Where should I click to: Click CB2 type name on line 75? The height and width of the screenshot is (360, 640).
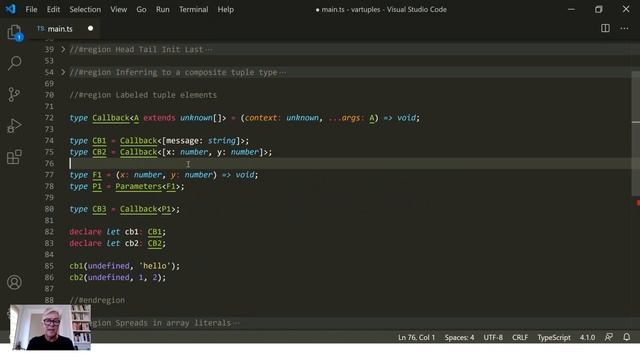99,152
